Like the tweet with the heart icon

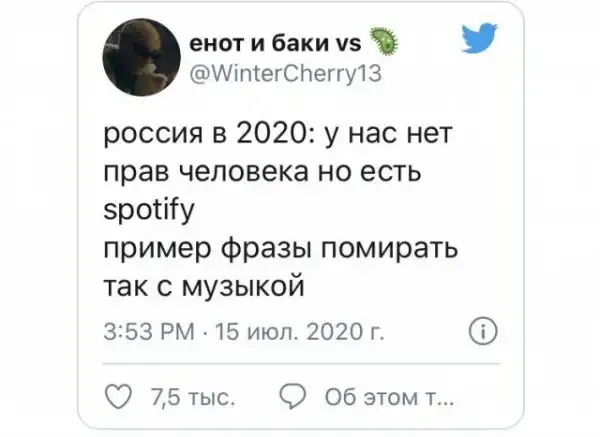pyautogui.click(x=118, y=396)
